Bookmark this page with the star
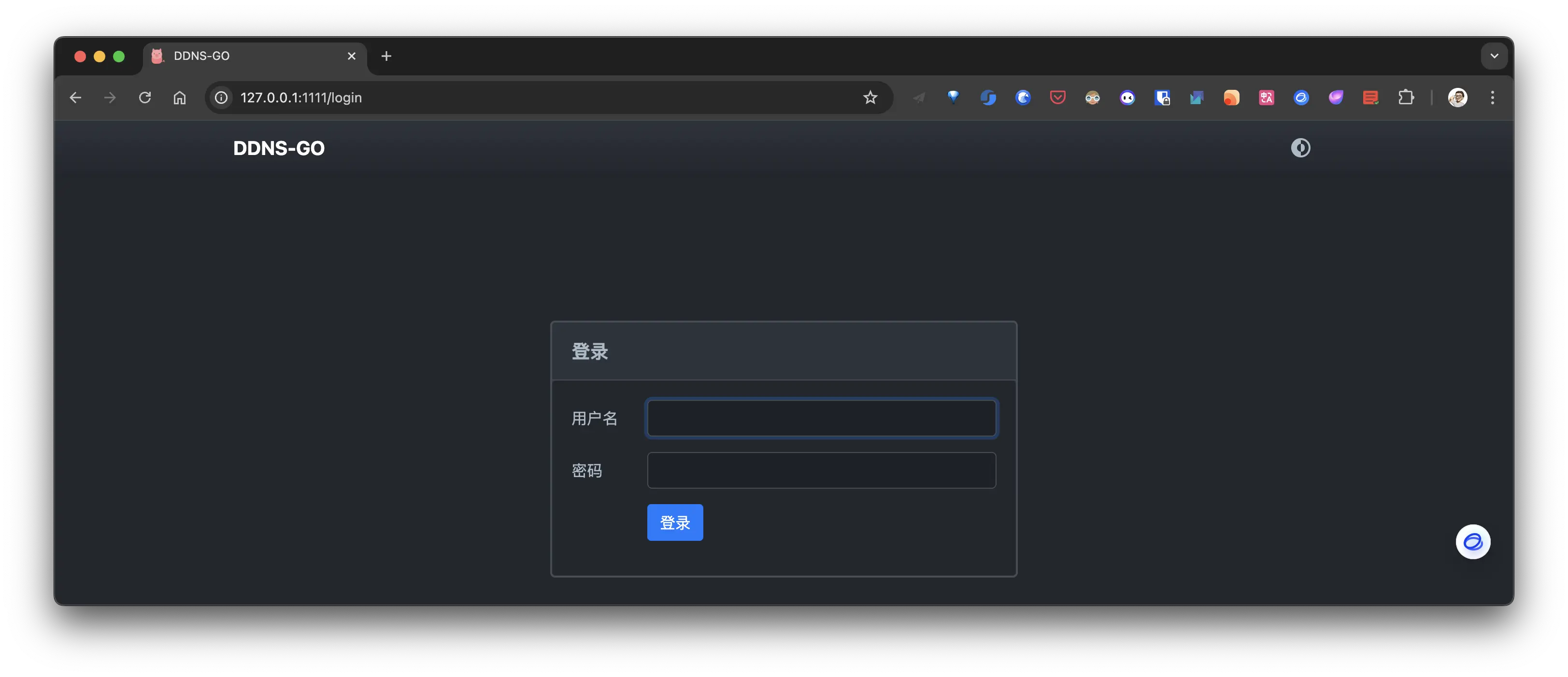This screenshot has width=1568, height=677. pos(870,98)
